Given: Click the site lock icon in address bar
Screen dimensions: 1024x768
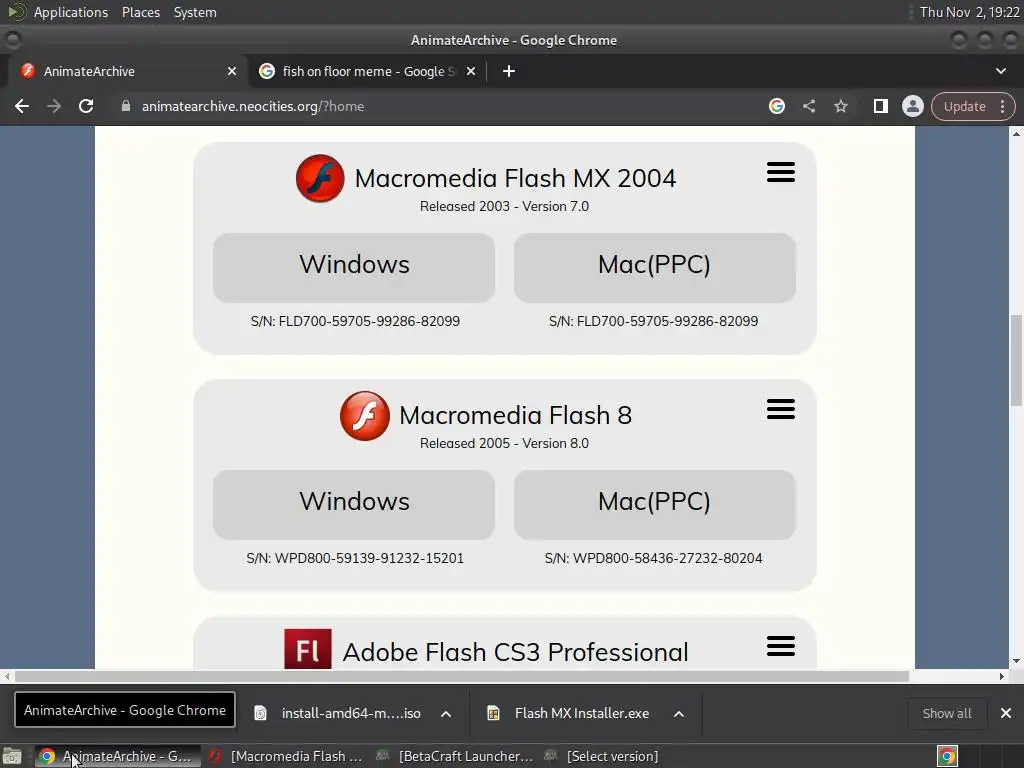Looking at the screenshot, I should click(x=126, y=106).
